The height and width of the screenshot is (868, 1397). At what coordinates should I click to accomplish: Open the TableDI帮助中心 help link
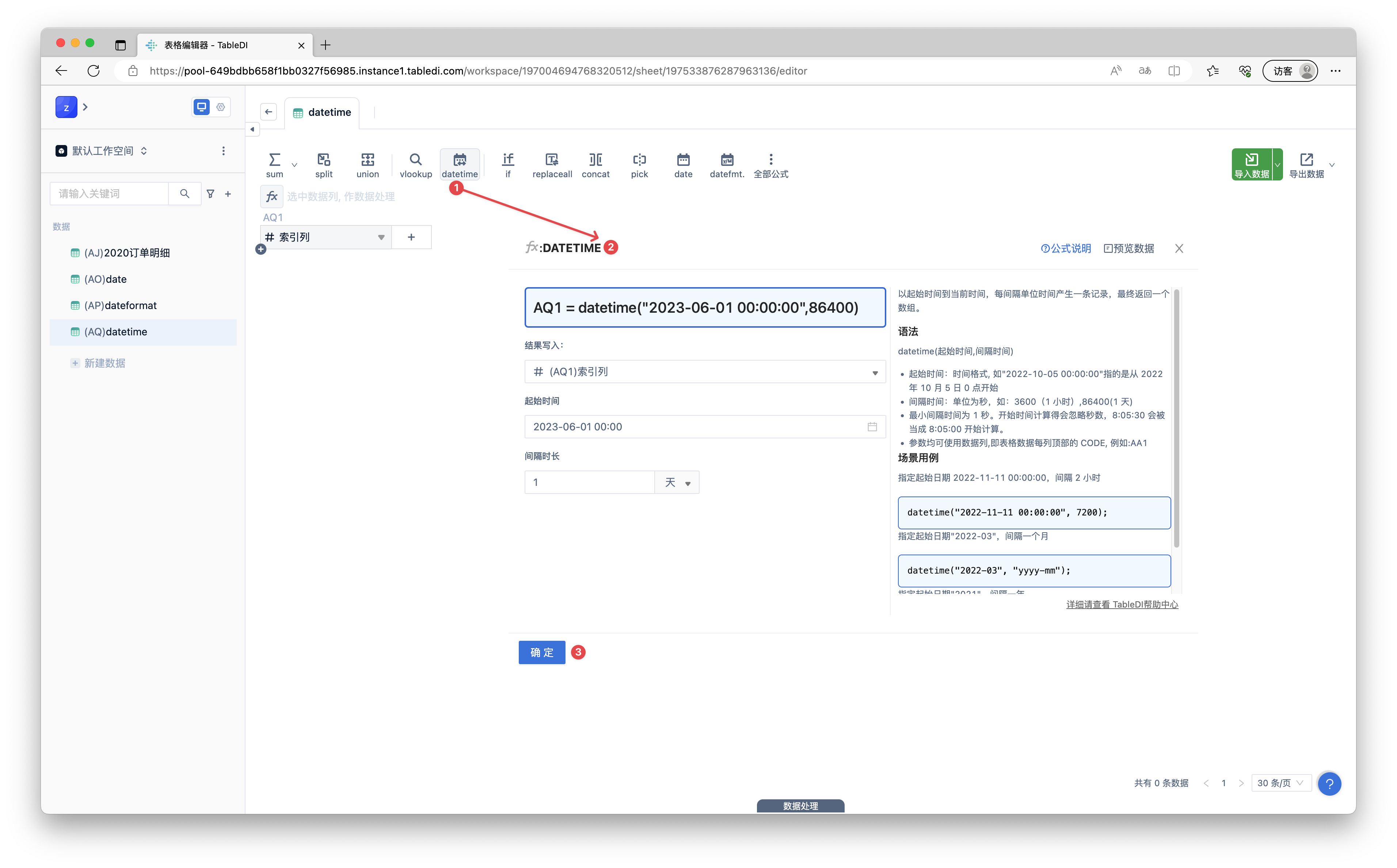[1122, 605]
